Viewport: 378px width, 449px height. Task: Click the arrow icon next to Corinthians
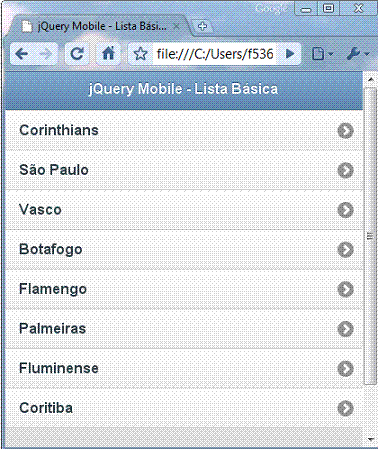[345, 131]
